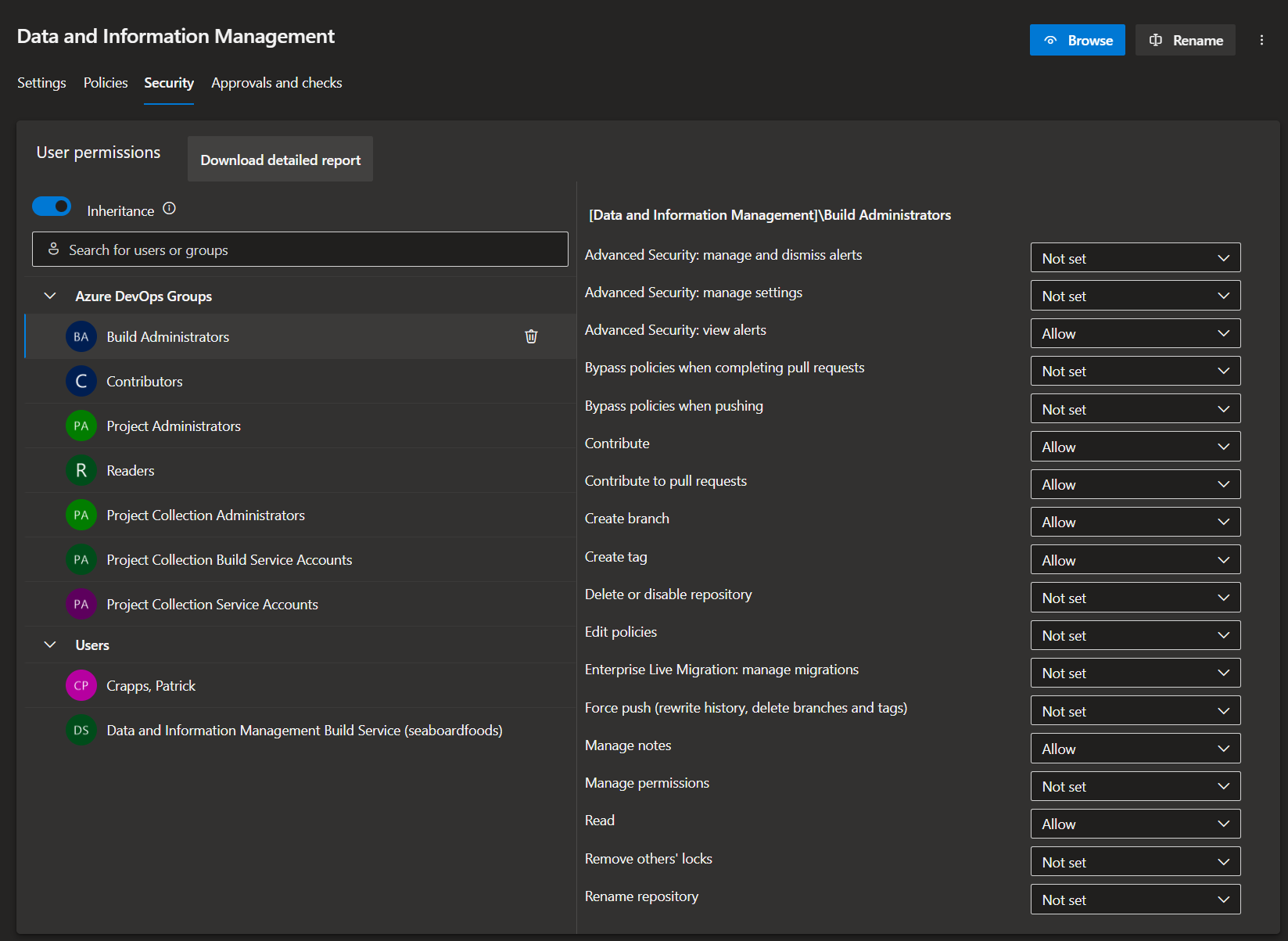Open dropdown for Advanced Security view alerts
The width and height of the screenshot is (1288, 941).
(1136, 333)
